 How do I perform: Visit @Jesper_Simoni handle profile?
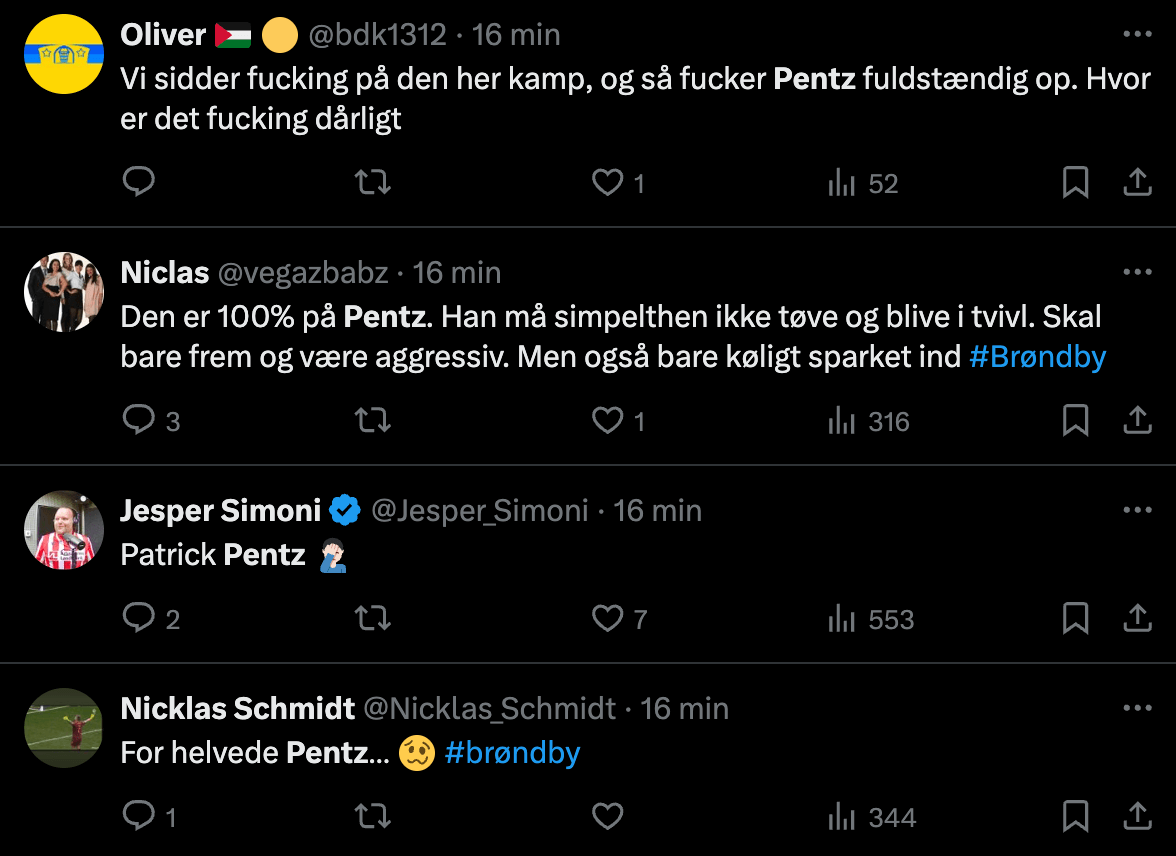point(480,511)
